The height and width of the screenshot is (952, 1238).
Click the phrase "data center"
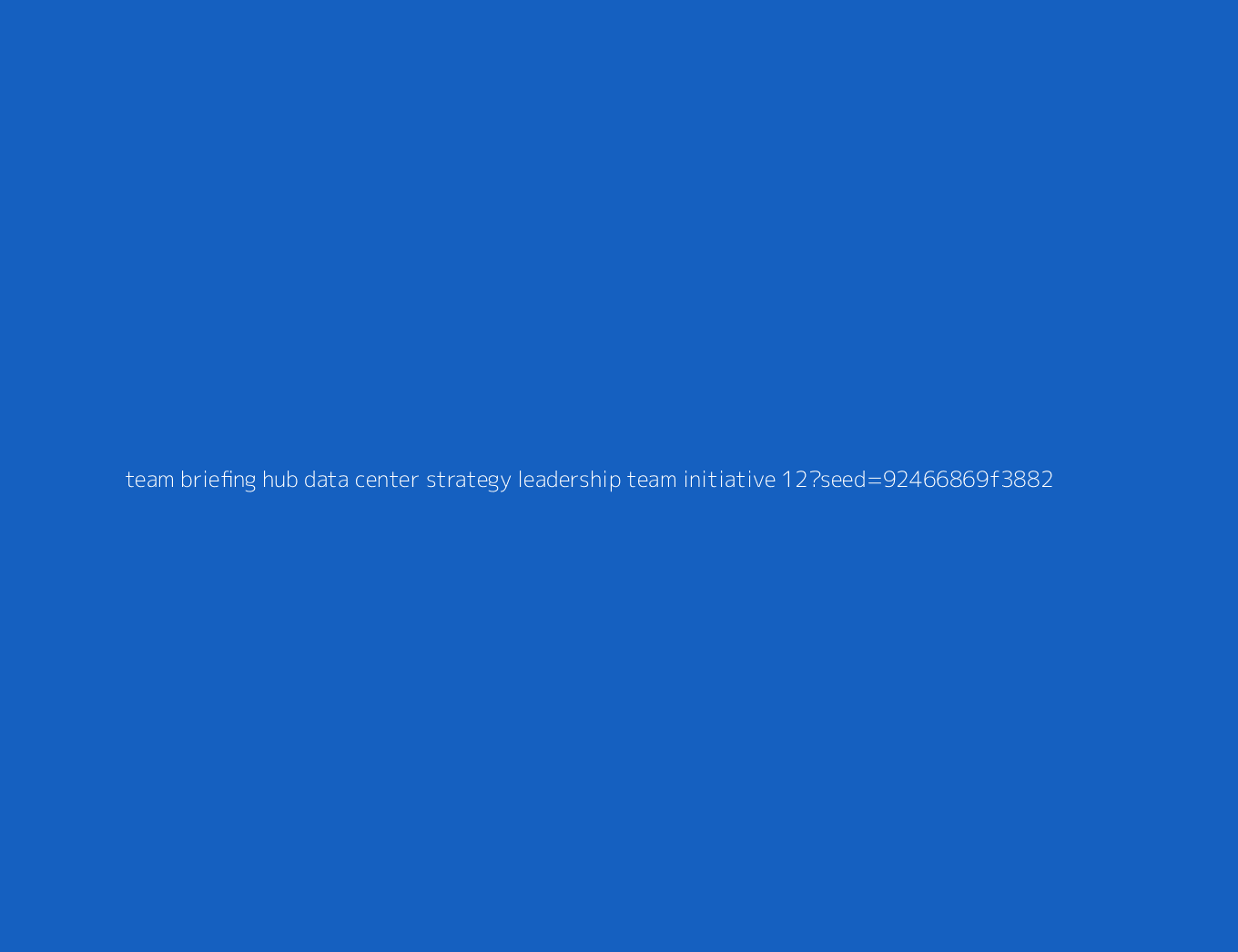(x=361, y=480)
